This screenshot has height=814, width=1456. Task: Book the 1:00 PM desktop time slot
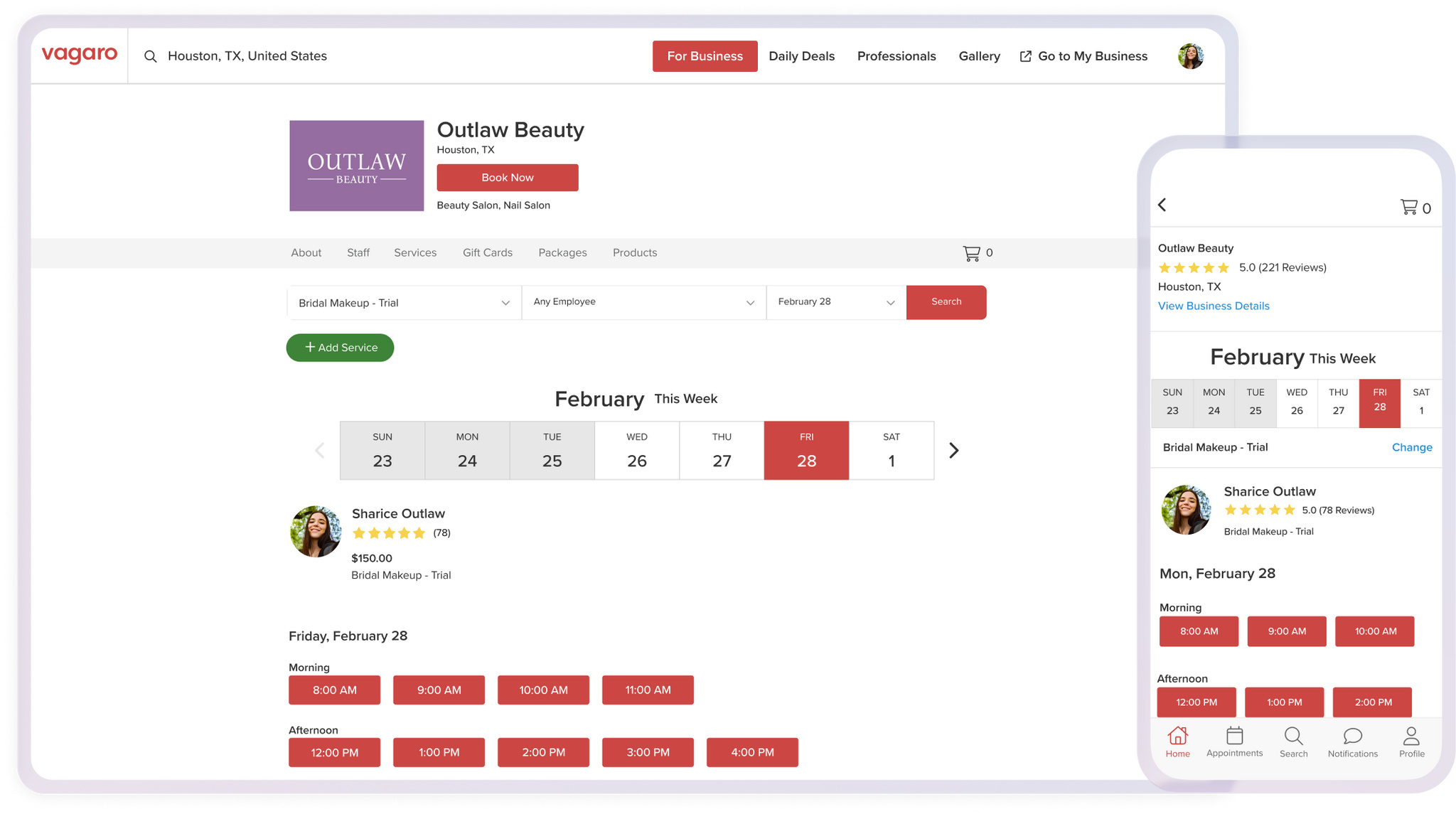pyautogui.click(x=439, y=753)
